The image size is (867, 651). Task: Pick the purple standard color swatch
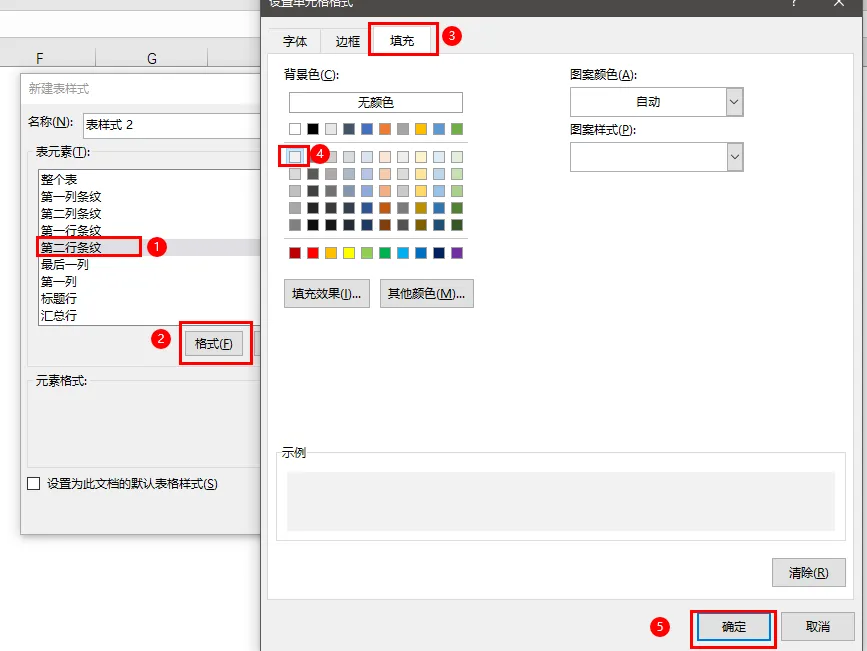[457, 253]
